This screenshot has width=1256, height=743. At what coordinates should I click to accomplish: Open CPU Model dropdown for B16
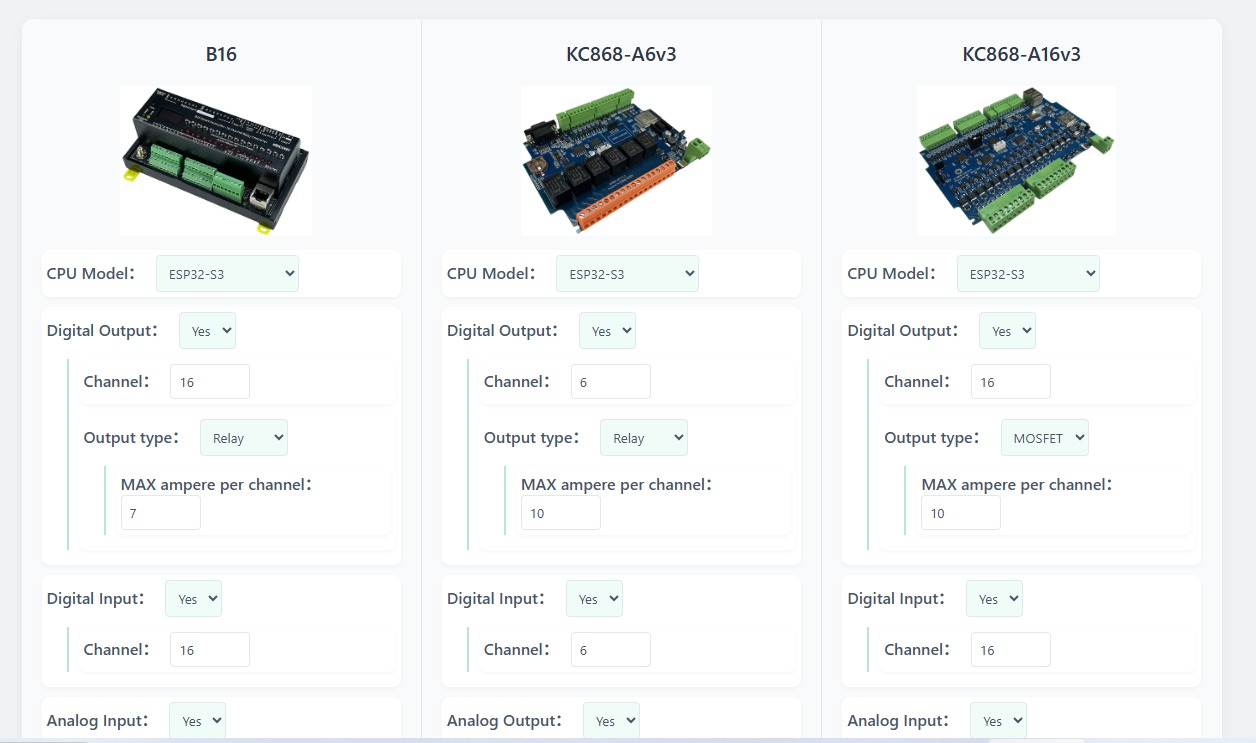227,274
